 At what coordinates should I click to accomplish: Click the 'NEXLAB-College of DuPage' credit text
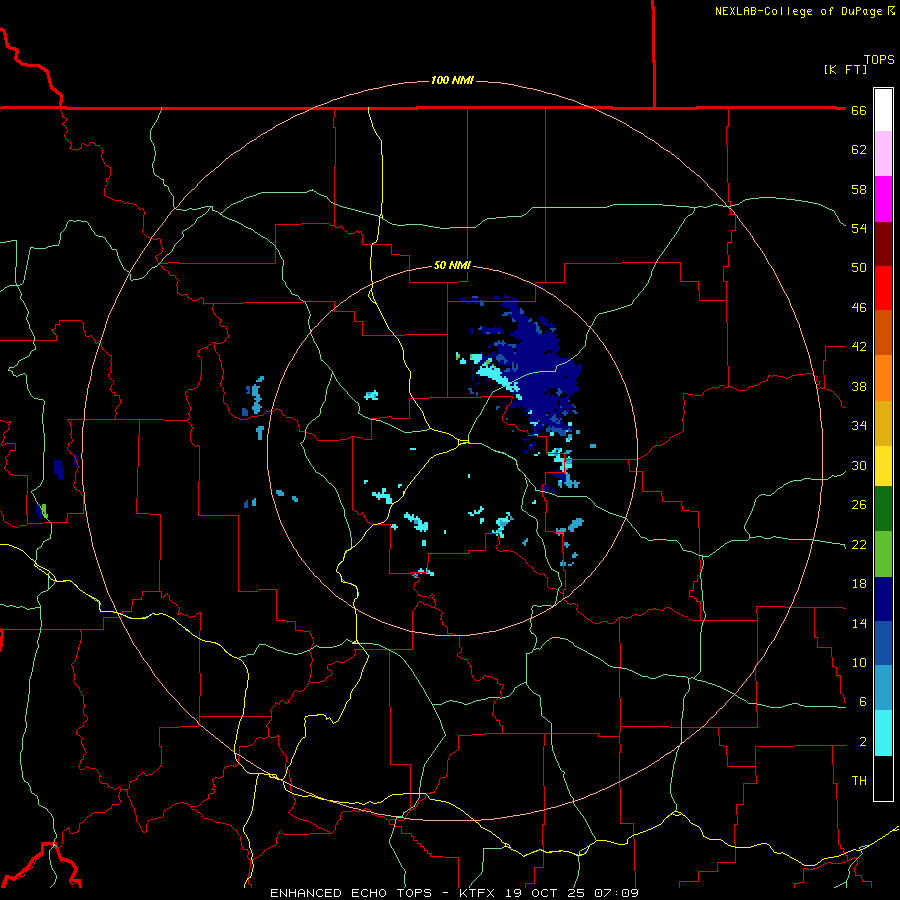[x=799, y=11]
